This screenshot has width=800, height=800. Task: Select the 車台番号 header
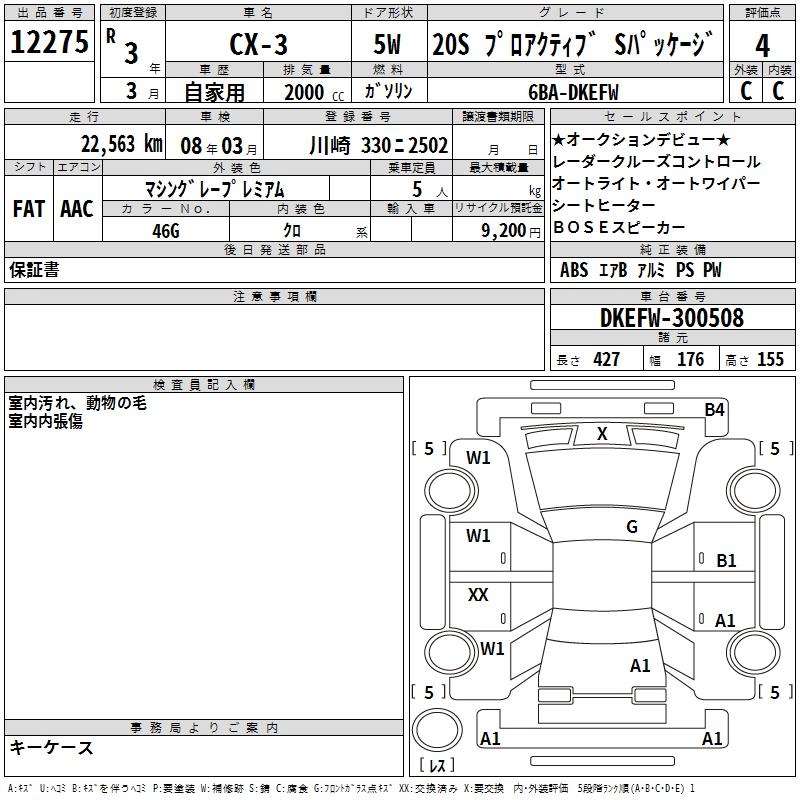[672, 296]
